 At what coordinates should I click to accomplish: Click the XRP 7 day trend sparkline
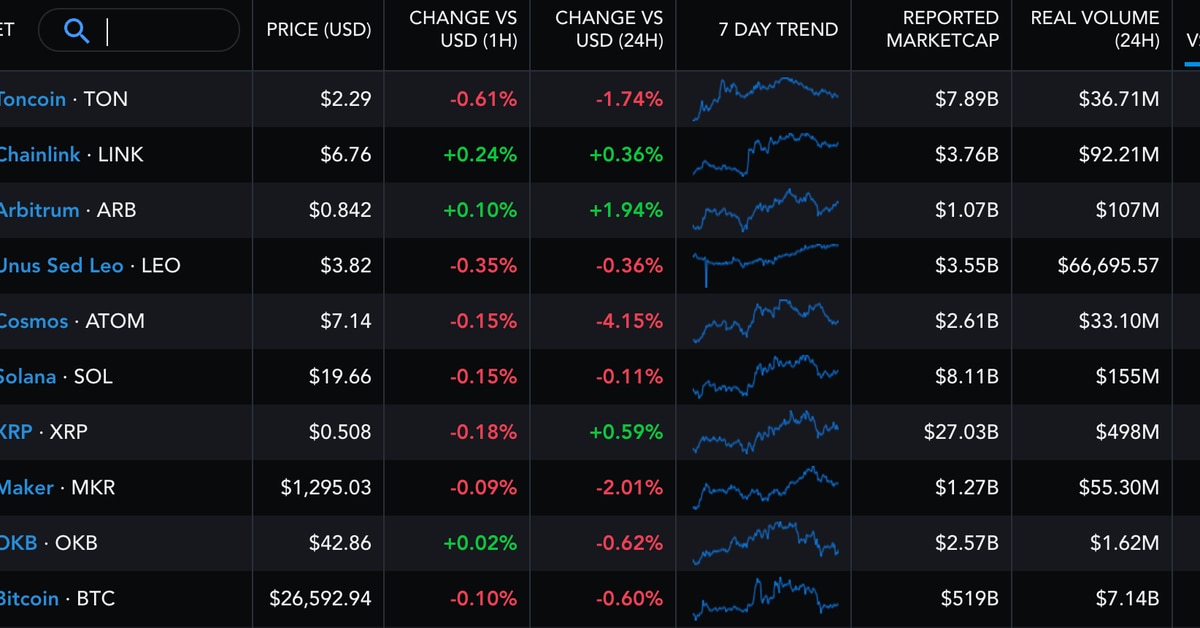click(x=765, y=432)
